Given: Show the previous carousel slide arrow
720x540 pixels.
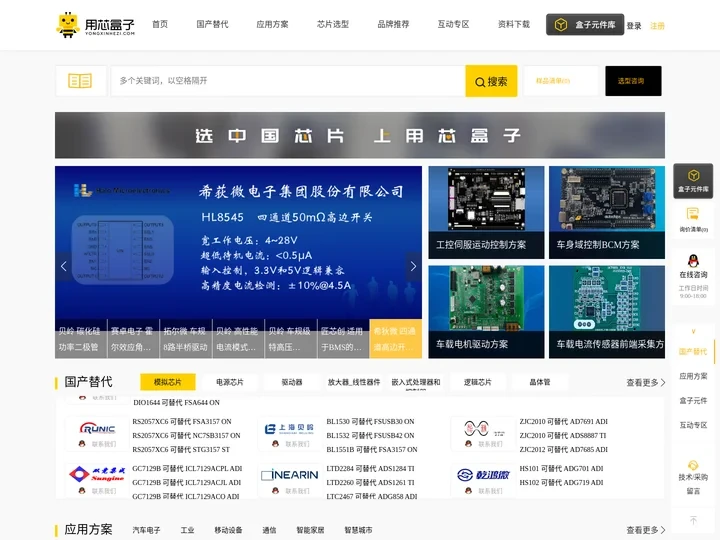Looking at the screenshot, I should (63, 266).
